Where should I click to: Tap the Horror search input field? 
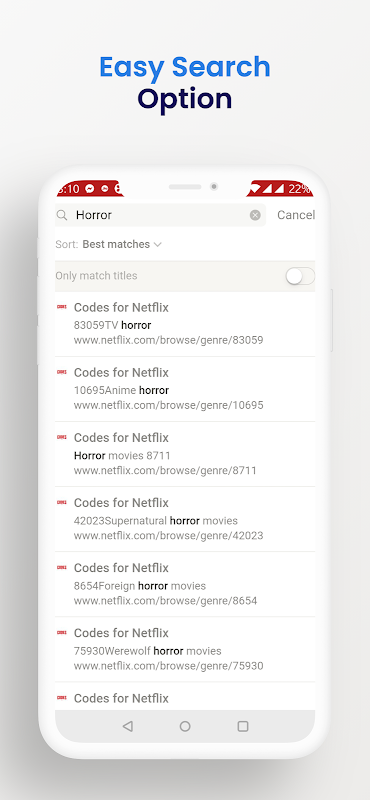(x=160, y=215)
